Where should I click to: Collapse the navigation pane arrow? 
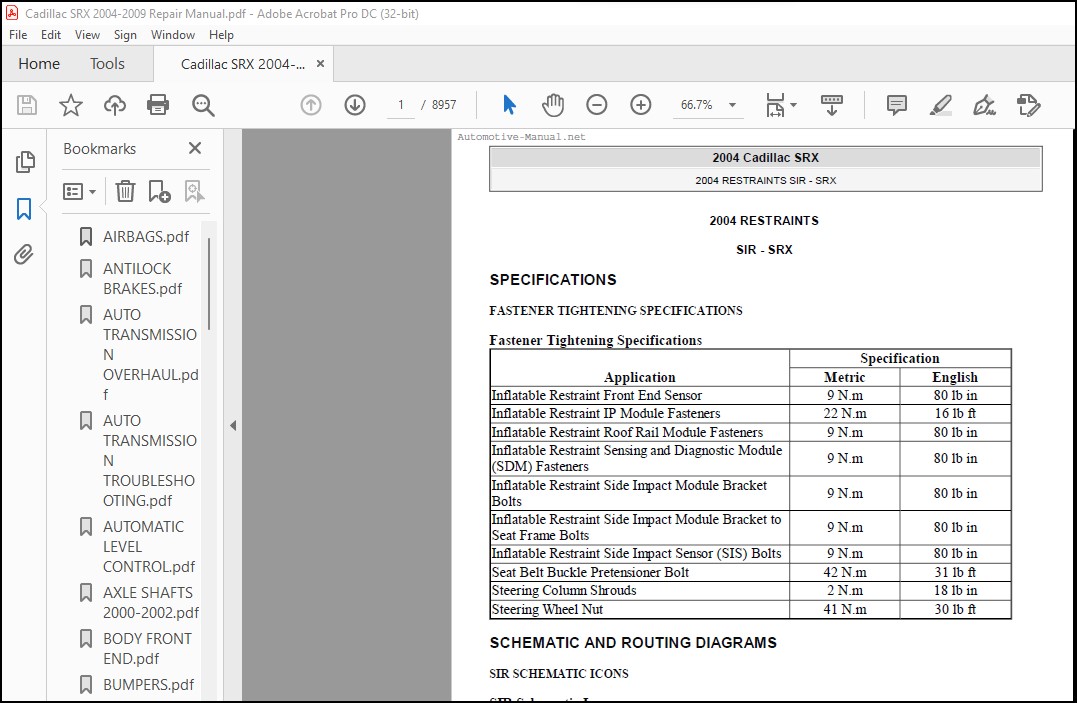[233, 425]
